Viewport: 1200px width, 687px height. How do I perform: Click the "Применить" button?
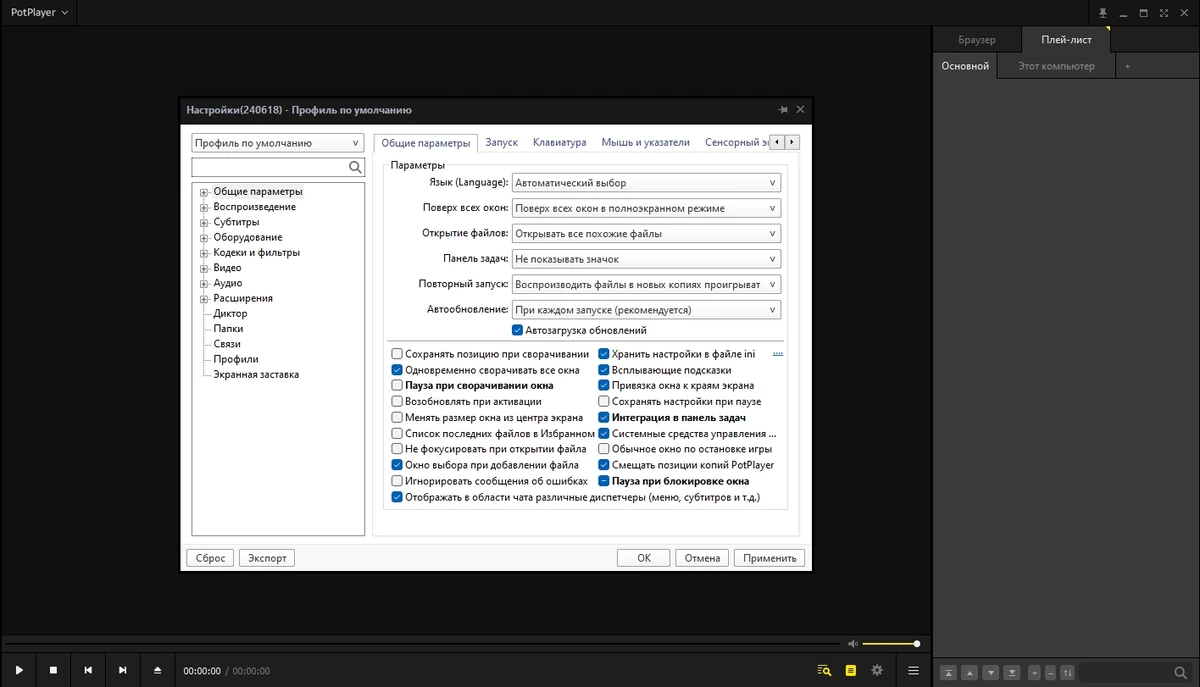click(x=769, y=558)
